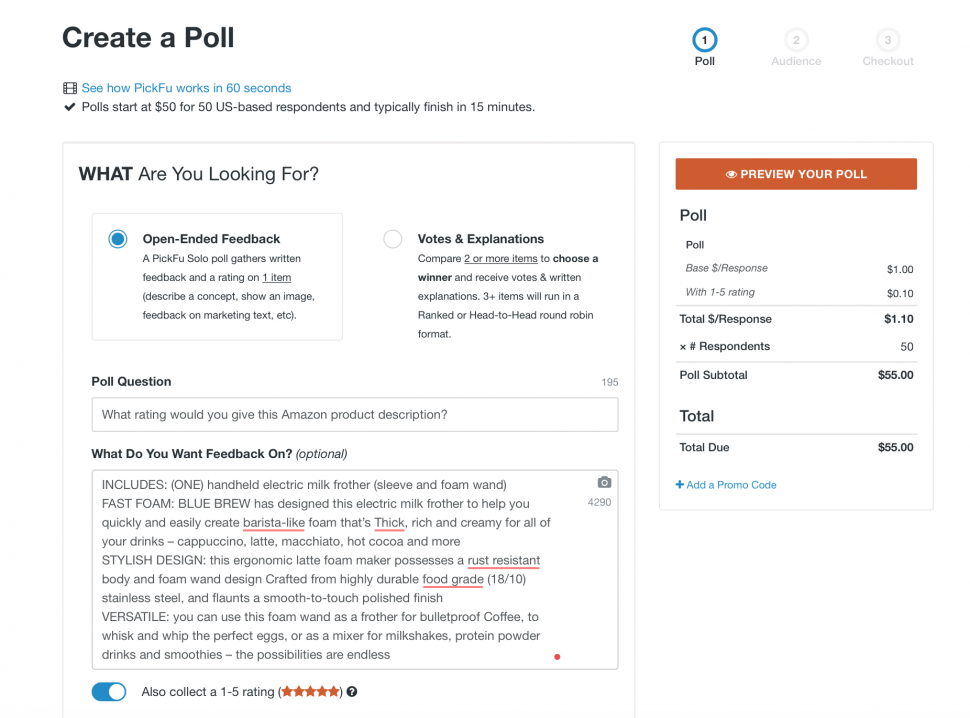Viewport: 970px width, 718px height.
Task: Click the Checkout step in the progress bar
Action: [x=887, y=47]
